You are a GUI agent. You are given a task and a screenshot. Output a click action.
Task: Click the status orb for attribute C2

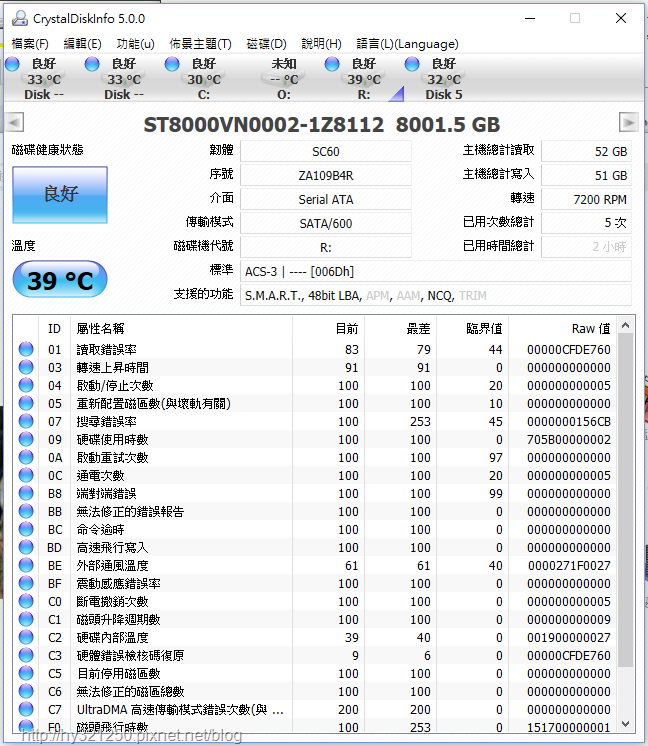point(26,638)
